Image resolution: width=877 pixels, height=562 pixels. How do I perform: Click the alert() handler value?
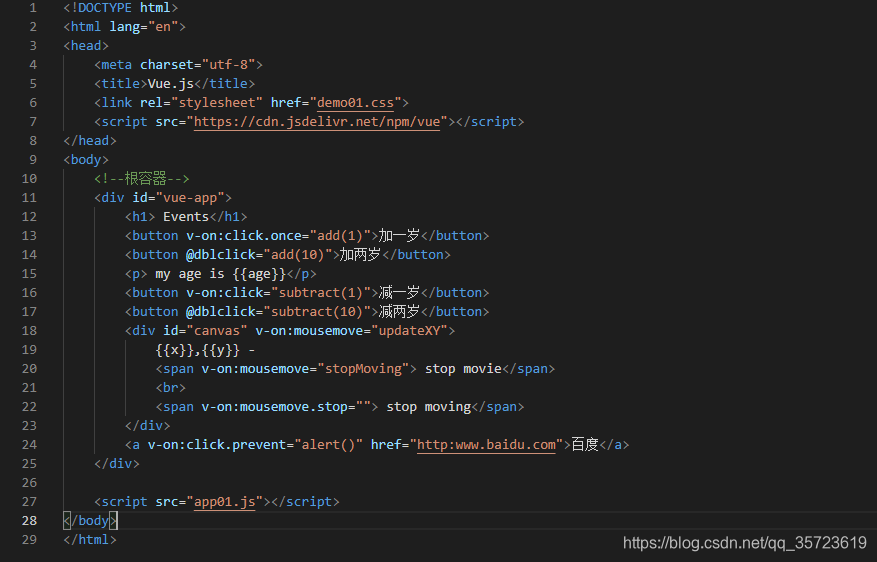(x=328, y=445)
